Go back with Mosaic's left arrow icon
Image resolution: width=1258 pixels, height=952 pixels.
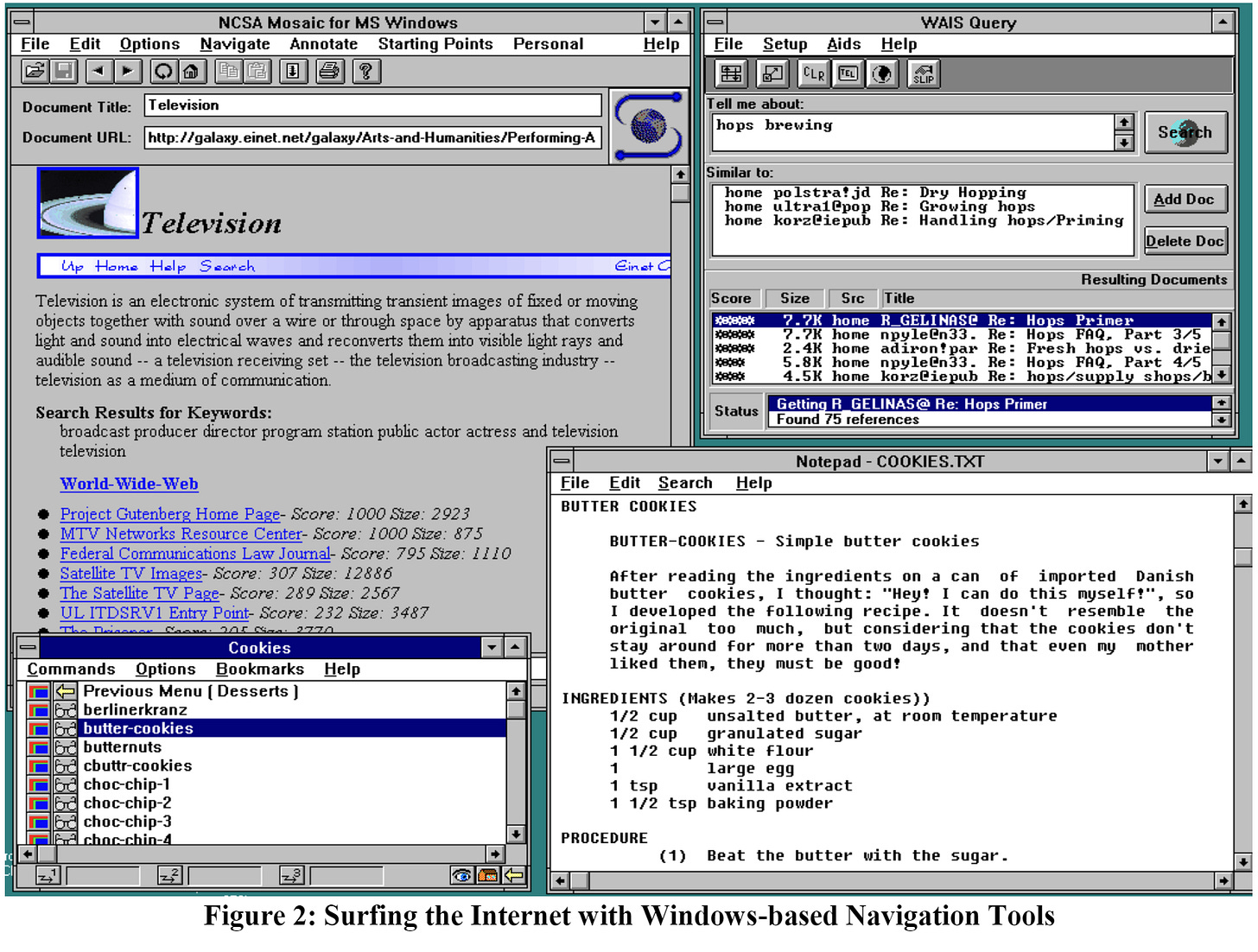98,72
